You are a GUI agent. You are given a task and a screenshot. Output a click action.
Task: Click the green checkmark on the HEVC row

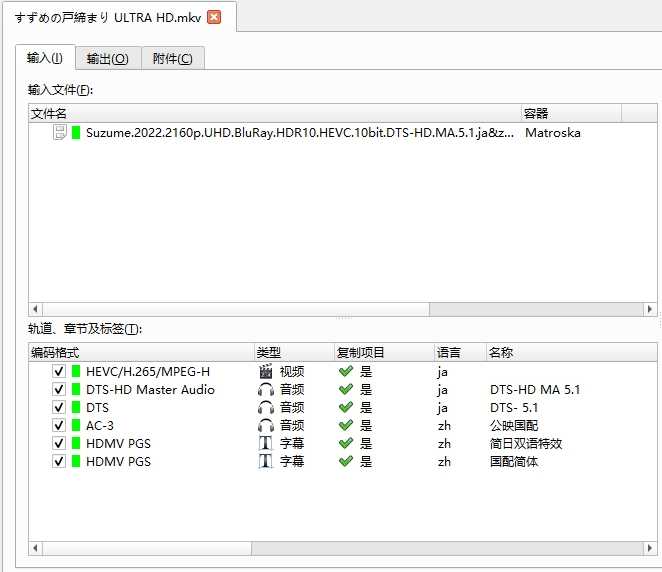[x=346, y=371]
